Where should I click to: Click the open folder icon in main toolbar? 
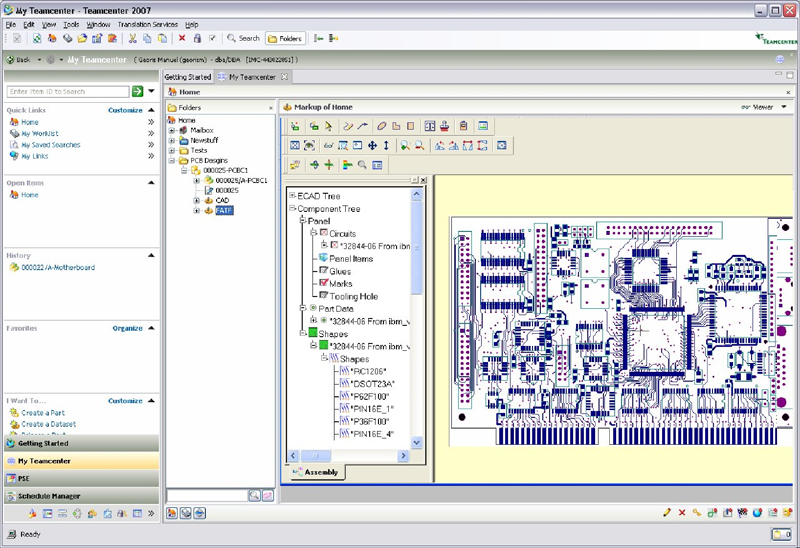[x=82, y=38]
